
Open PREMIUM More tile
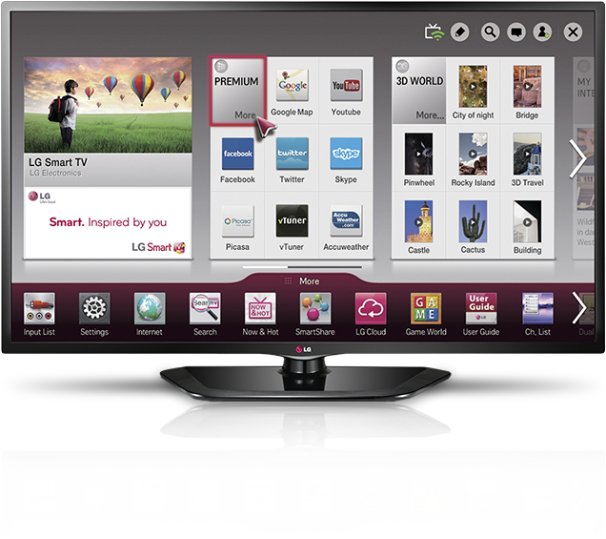point(238,91)
